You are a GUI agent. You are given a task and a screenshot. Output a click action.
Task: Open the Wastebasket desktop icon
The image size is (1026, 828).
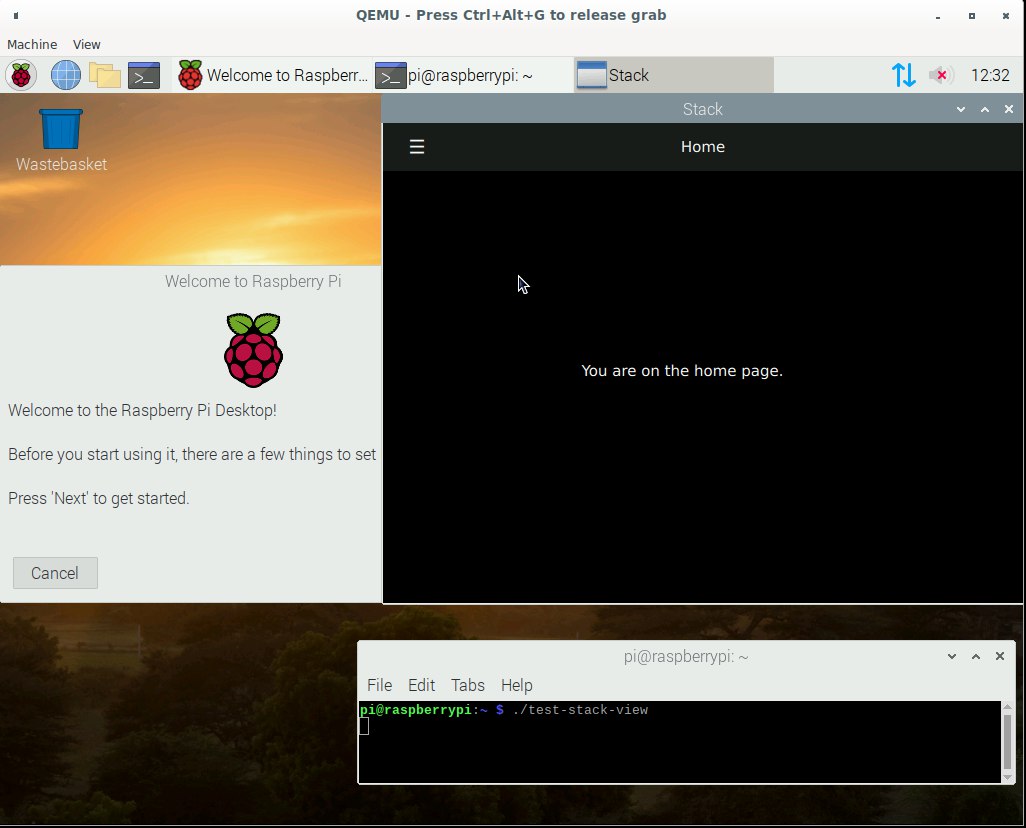61,140
